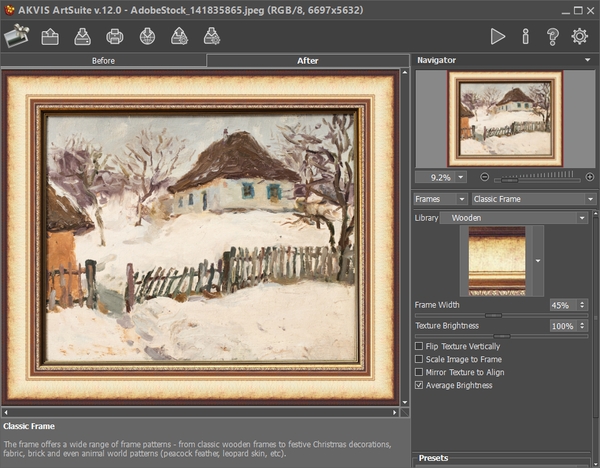Collapse the Navigator panel arrow

[x=587, y=60]
